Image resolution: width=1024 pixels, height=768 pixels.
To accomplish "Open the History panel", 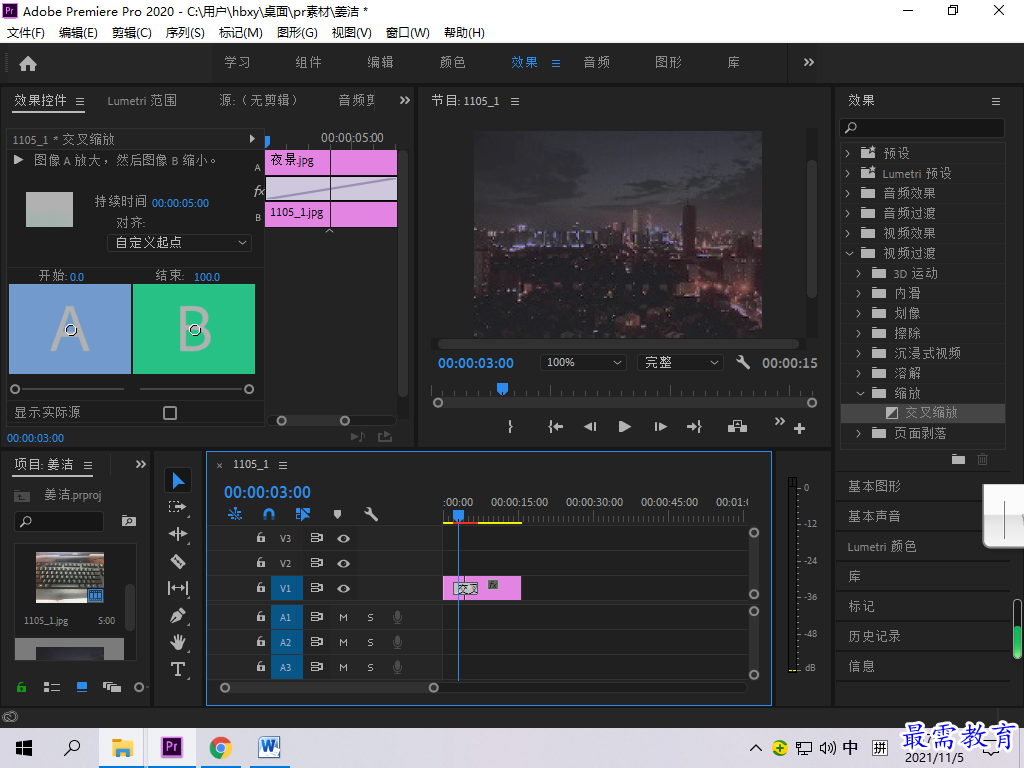I will (x=874, y=636).
